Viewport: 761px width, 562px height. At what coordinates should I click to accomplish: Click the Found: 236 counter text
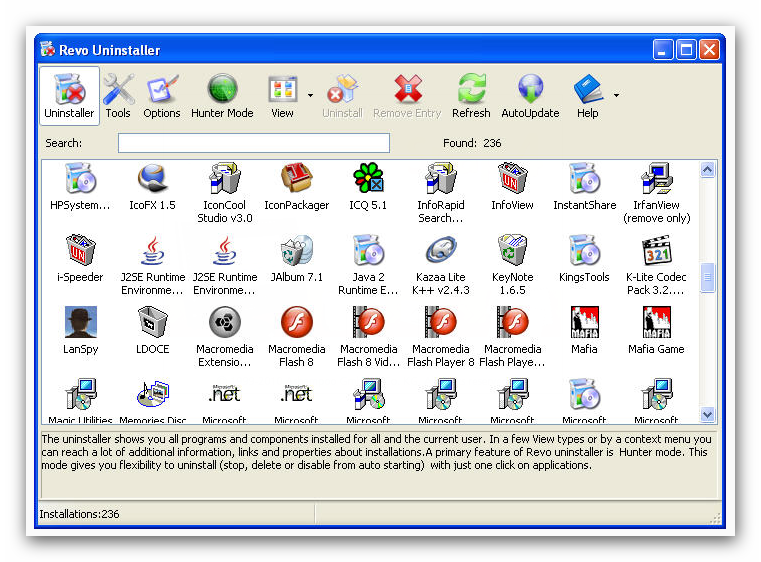[472, 143]
